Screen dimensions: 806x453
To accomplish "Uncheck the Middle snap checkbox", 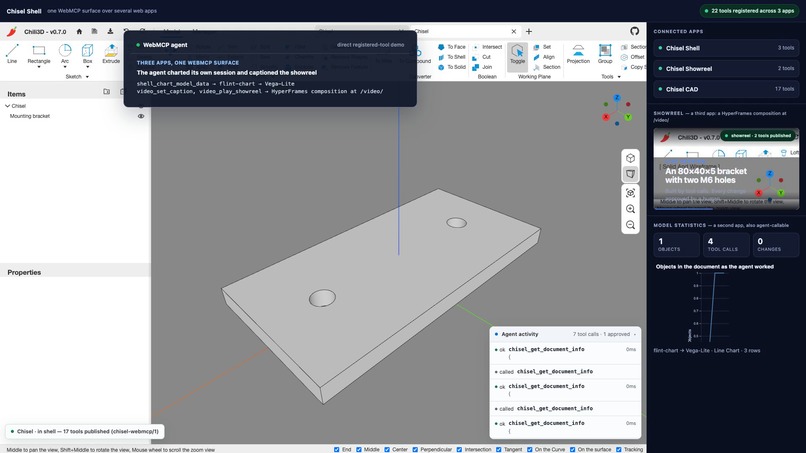I will pyautogui.click(x=359, y=449).
